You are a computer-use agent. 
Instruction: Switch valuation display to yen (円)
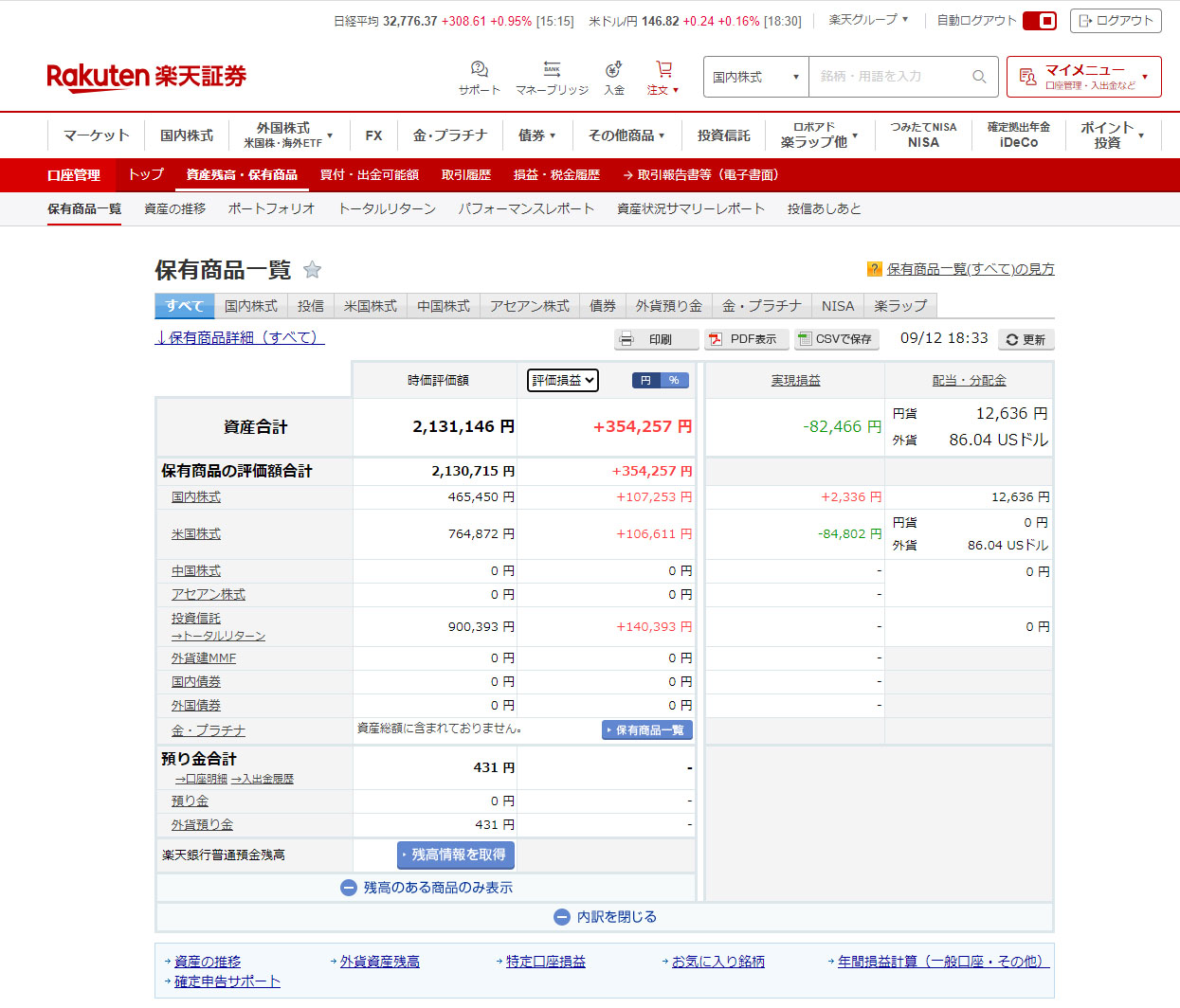[x=646, y=380]
